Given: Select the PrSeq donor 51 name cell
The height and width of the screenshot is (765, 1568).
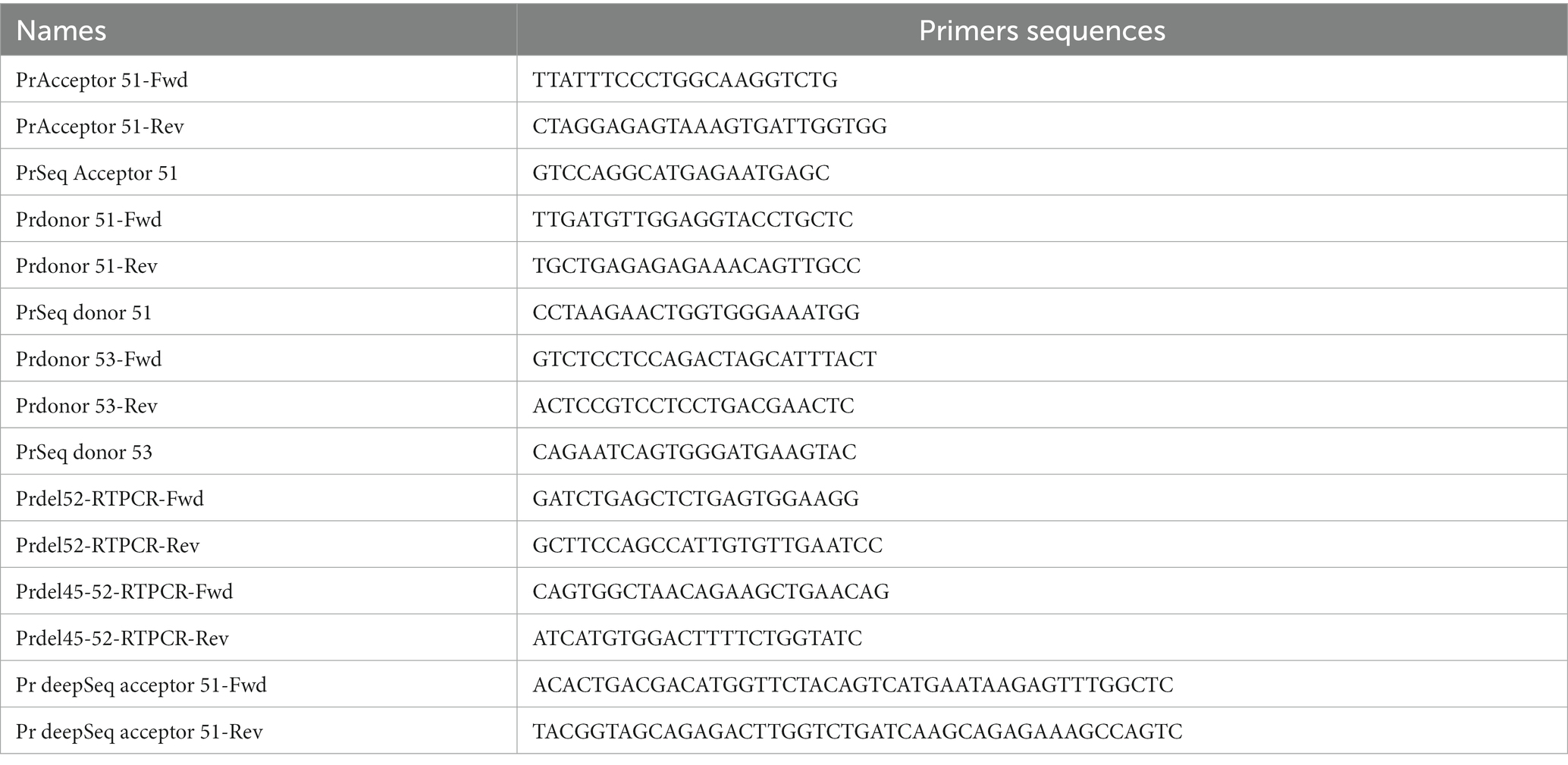Looking at the screenshot, I should pos(259,312).
